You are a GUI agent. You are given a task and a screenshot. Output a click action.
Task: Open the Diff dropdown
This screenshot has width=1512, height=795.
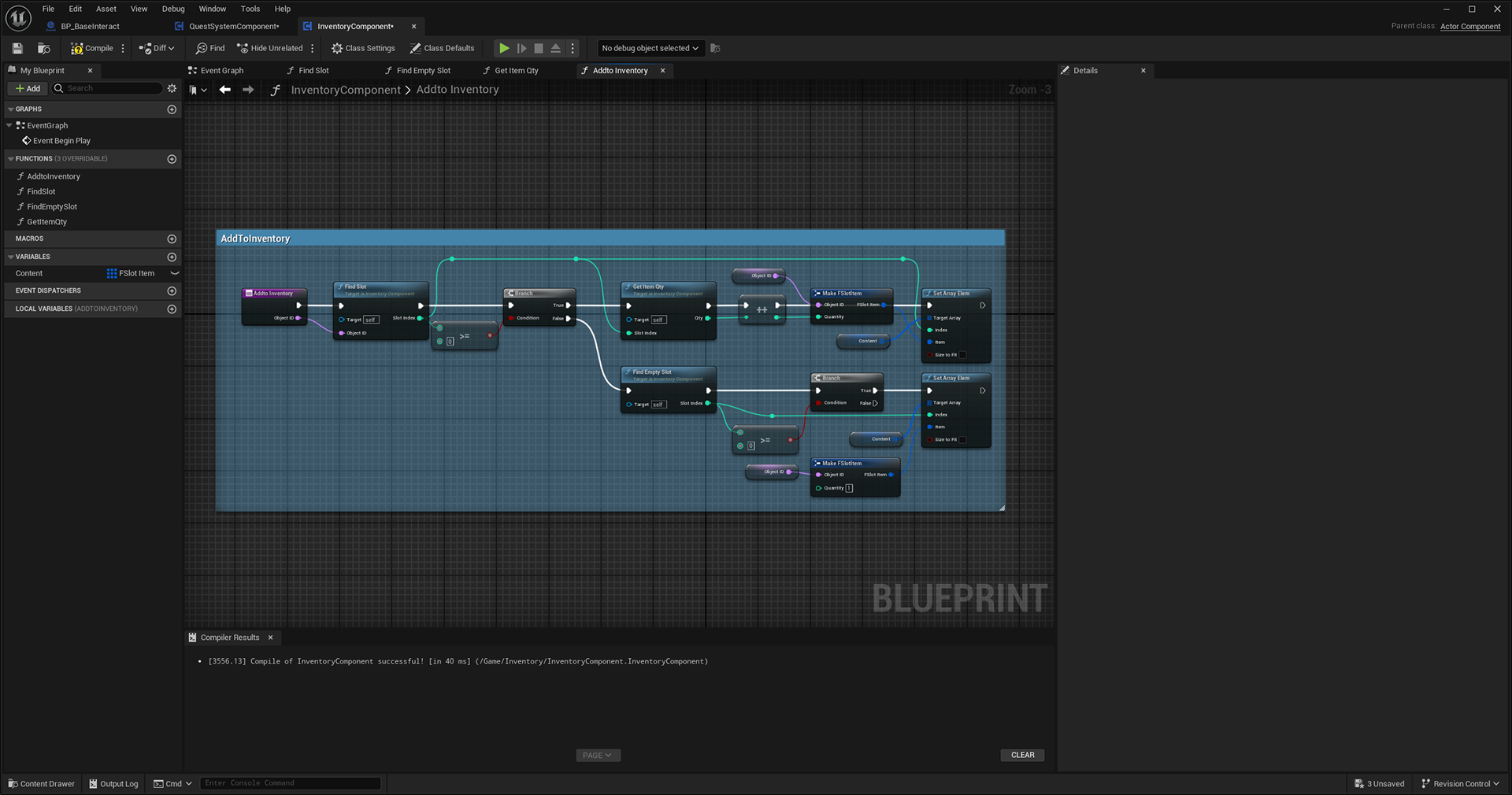[x=157, y=48]
